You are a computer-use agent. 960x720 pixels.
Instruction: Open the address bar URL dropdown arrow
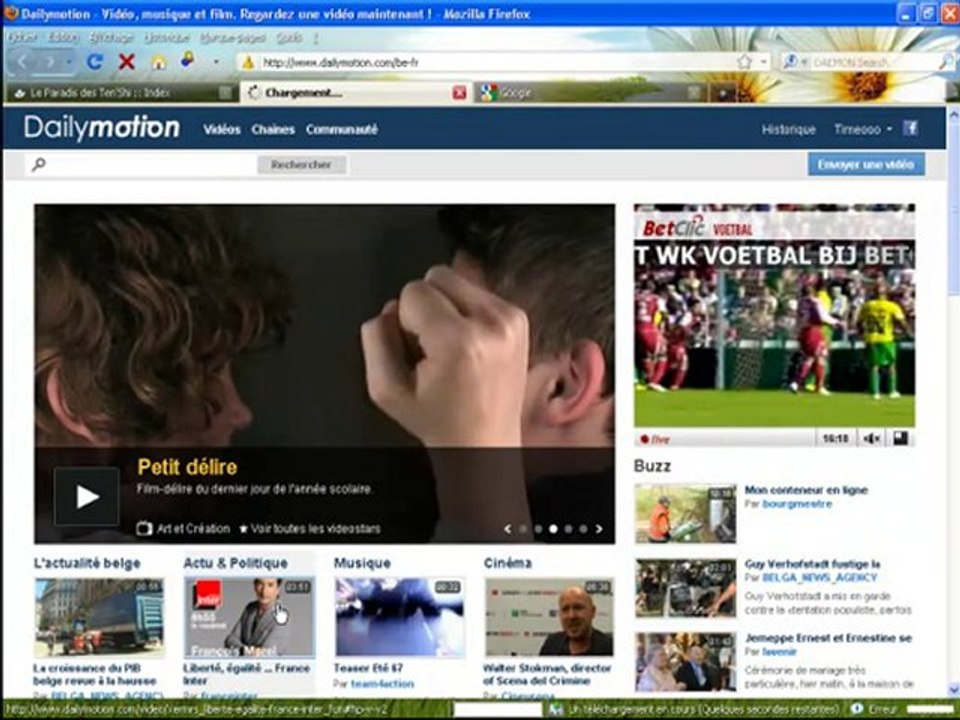click(763, 61)
